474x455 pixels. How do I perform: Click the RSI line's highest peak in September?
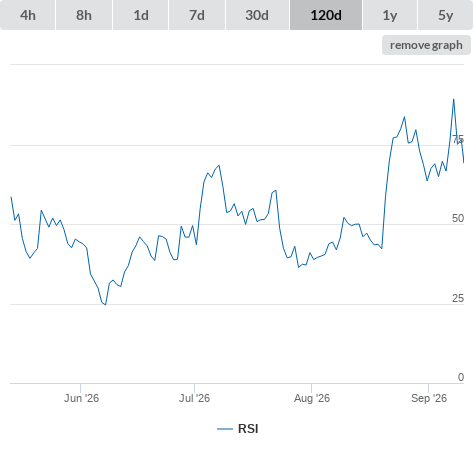[453, 99]
